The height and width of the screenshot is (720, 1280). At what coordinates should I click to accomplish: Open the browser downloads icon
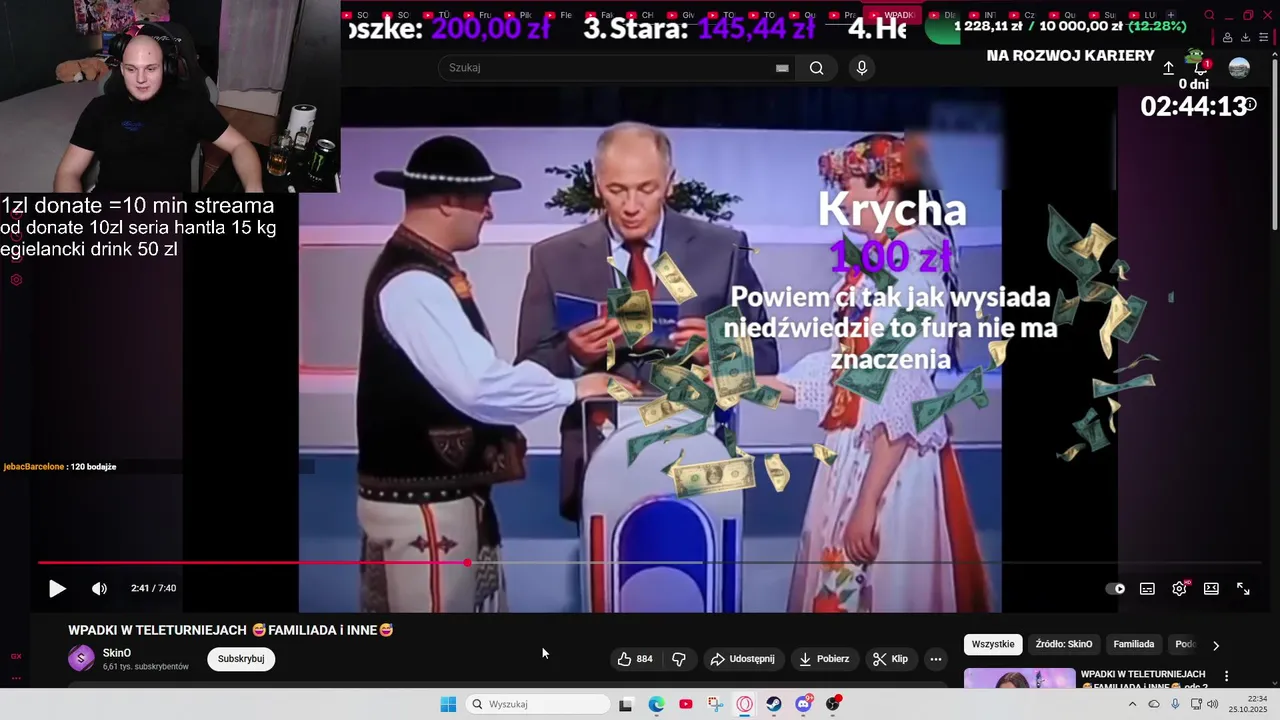coord(1245,37)
